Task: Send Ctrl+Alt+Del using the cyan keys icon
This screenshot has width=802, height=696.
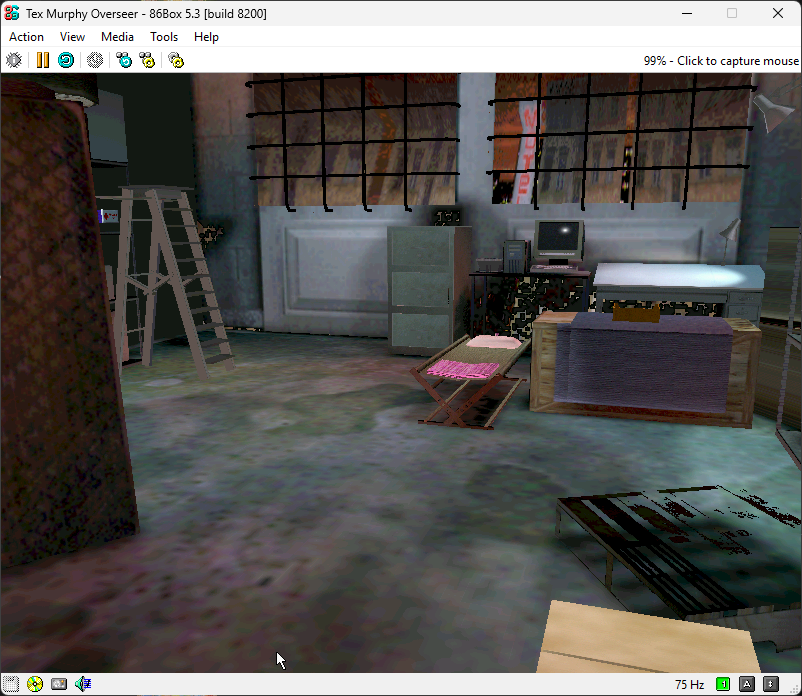Action: [123, 60]
